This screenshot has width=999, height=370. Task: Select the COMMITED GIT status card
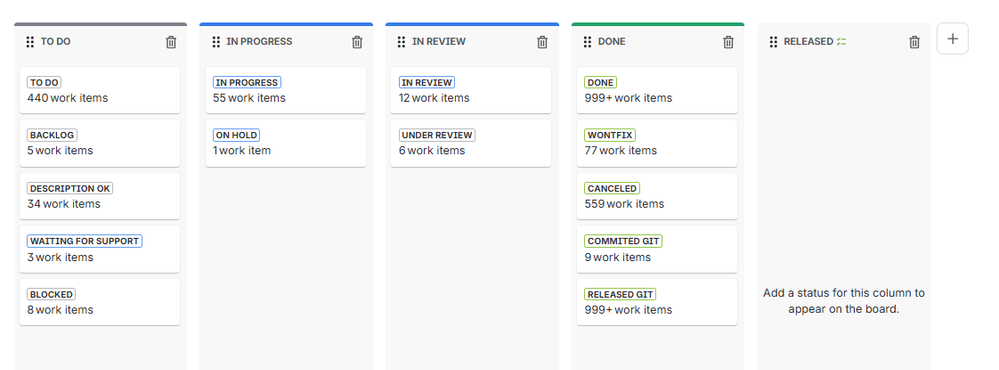tap(657, 249)
